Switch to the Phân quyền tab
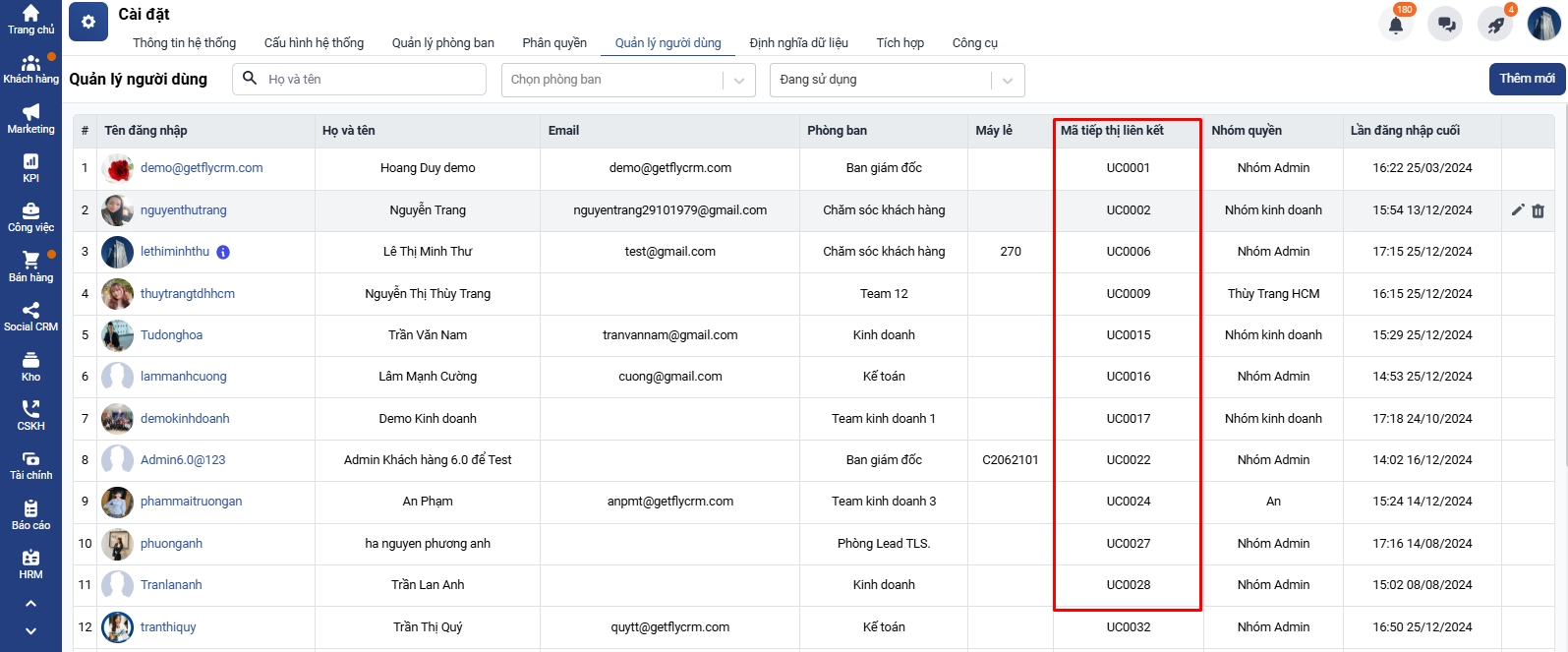The image size is (1568, 652). 554,43
